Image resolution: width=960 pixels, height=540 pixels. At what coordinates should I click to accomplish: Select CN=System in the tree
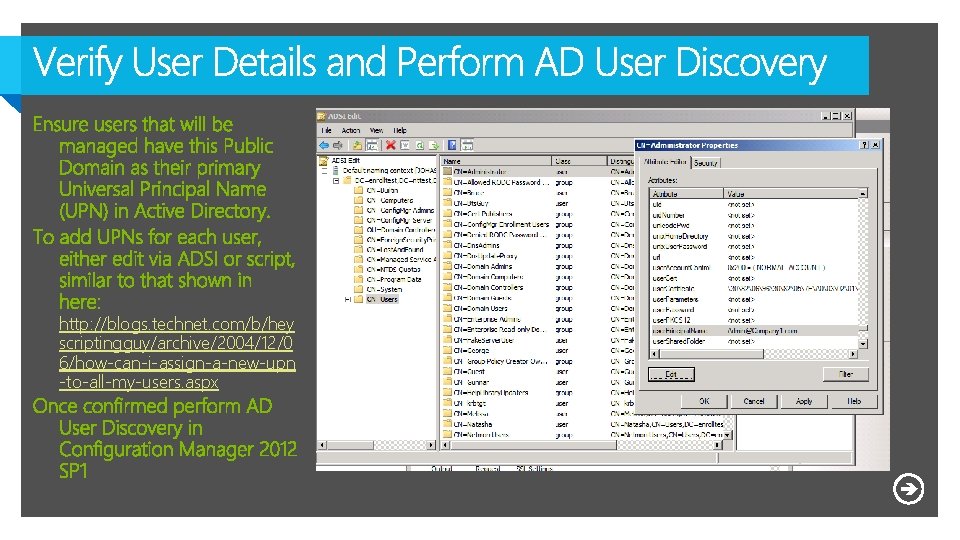point(384,290)
